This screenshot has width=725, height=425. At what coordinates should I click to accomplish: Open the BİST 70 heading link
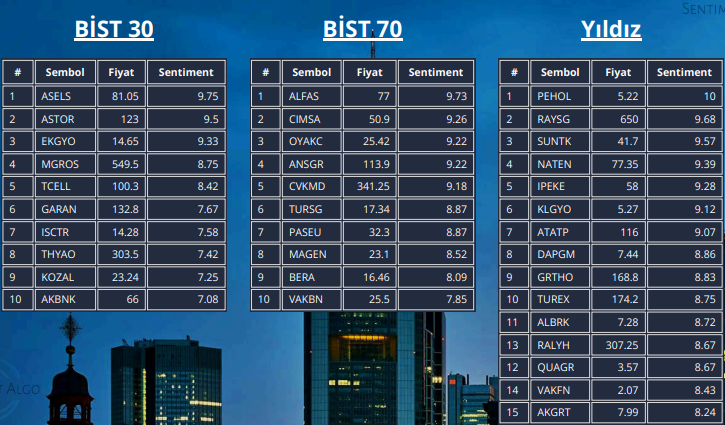pyautogui.click(x=363, y=30)
